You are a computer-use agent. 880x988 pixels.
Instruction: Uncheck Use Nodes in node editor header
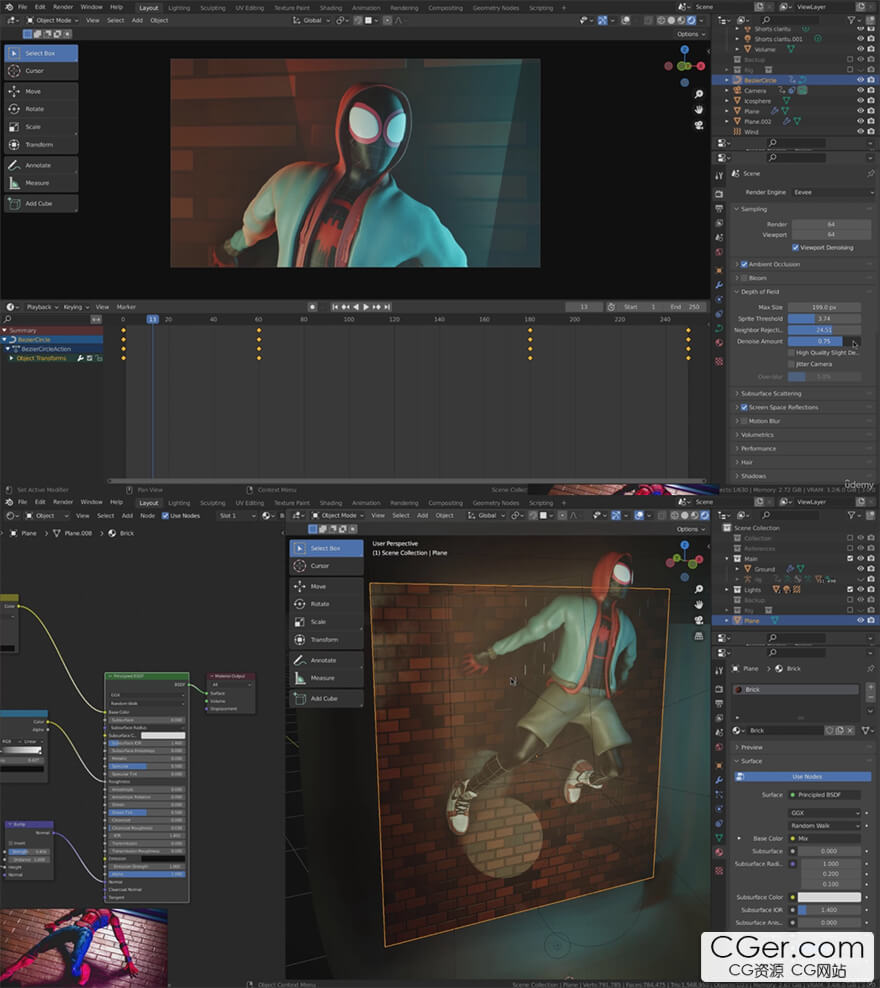click(165, 515)
